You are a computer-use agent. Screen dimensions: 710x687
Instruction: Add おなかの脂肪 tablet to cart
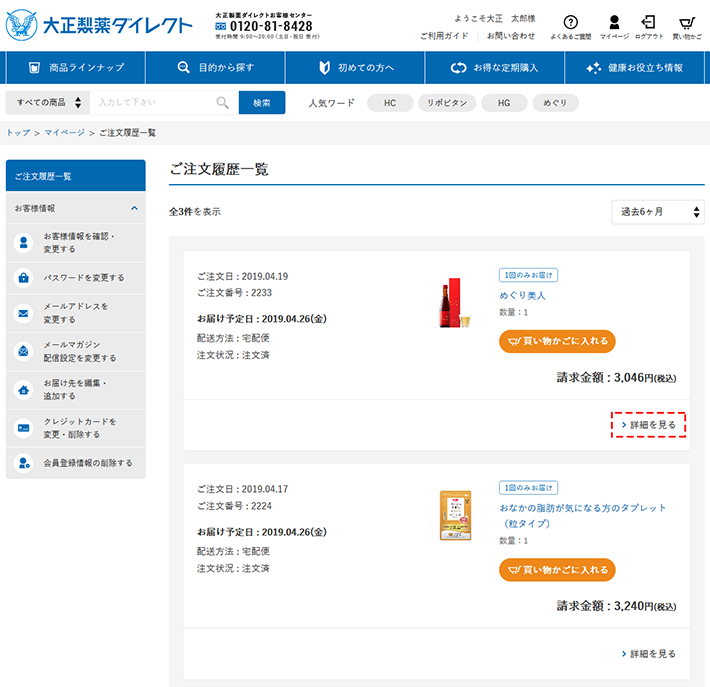pos(557,570)
